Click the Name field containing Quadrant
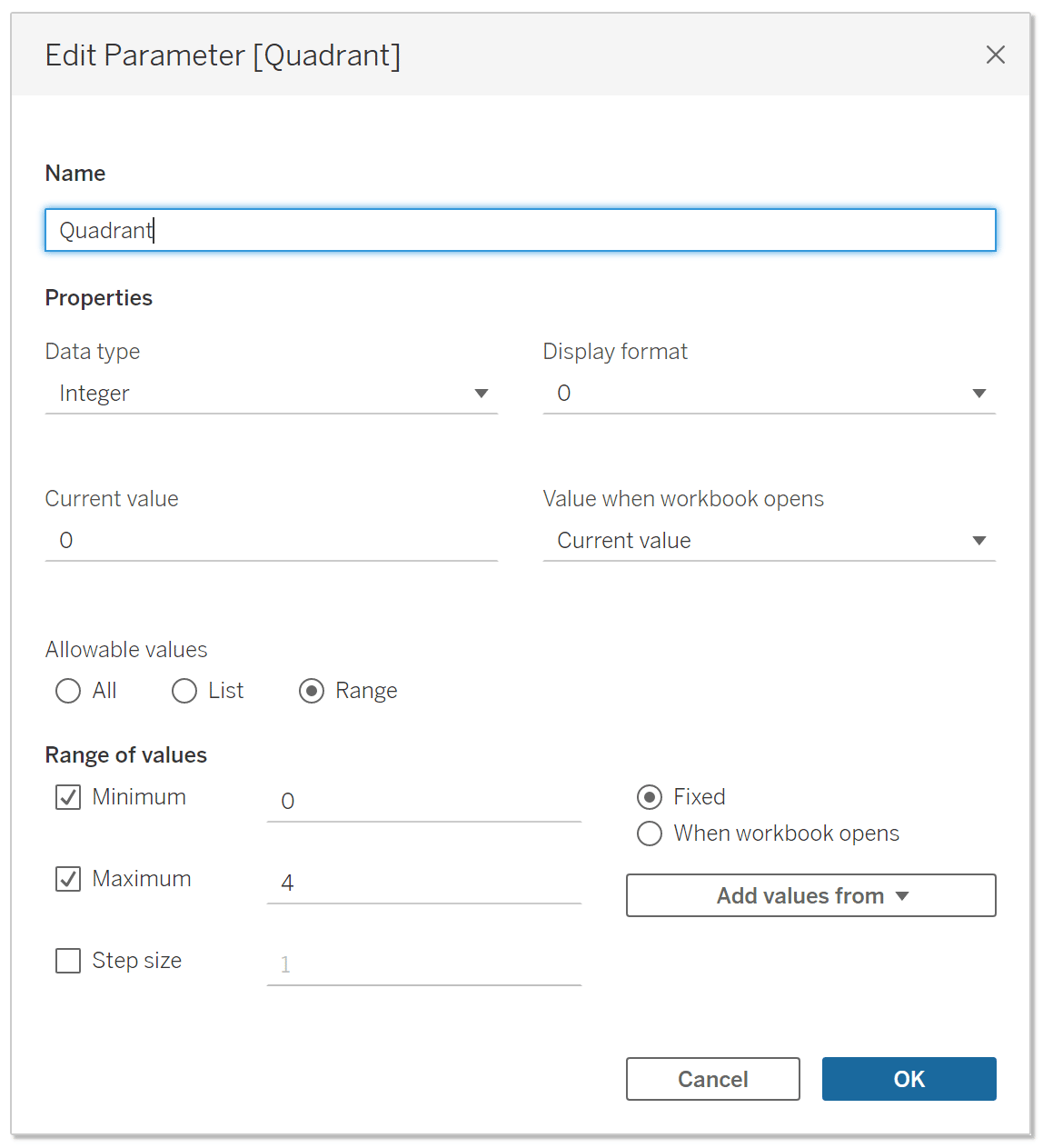The width and height of the screenshot is (1043, 1148). point(521,230)
